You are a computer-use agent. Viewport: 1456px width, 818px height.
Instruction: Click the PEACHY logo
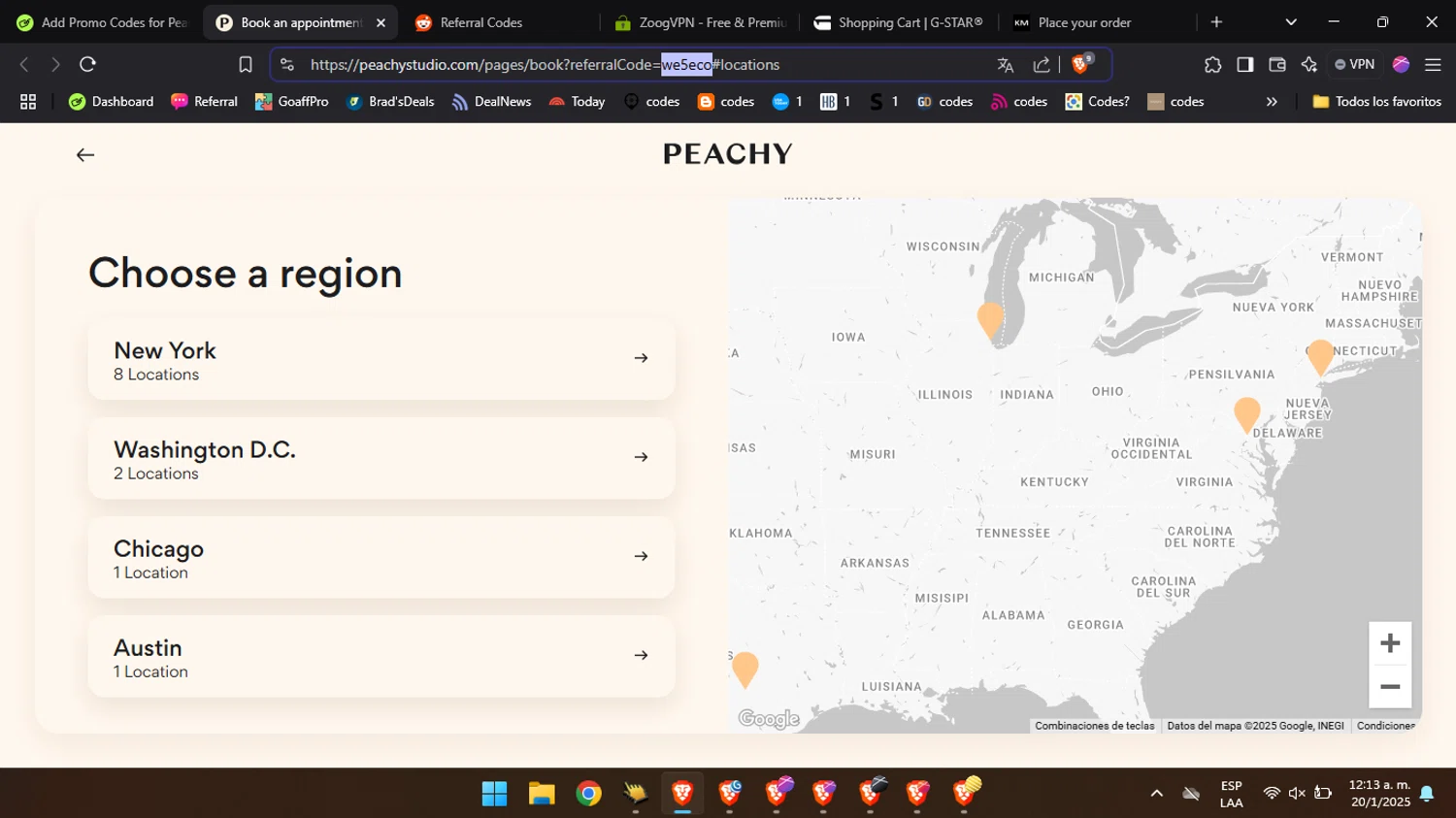click(x=728, y=154)
